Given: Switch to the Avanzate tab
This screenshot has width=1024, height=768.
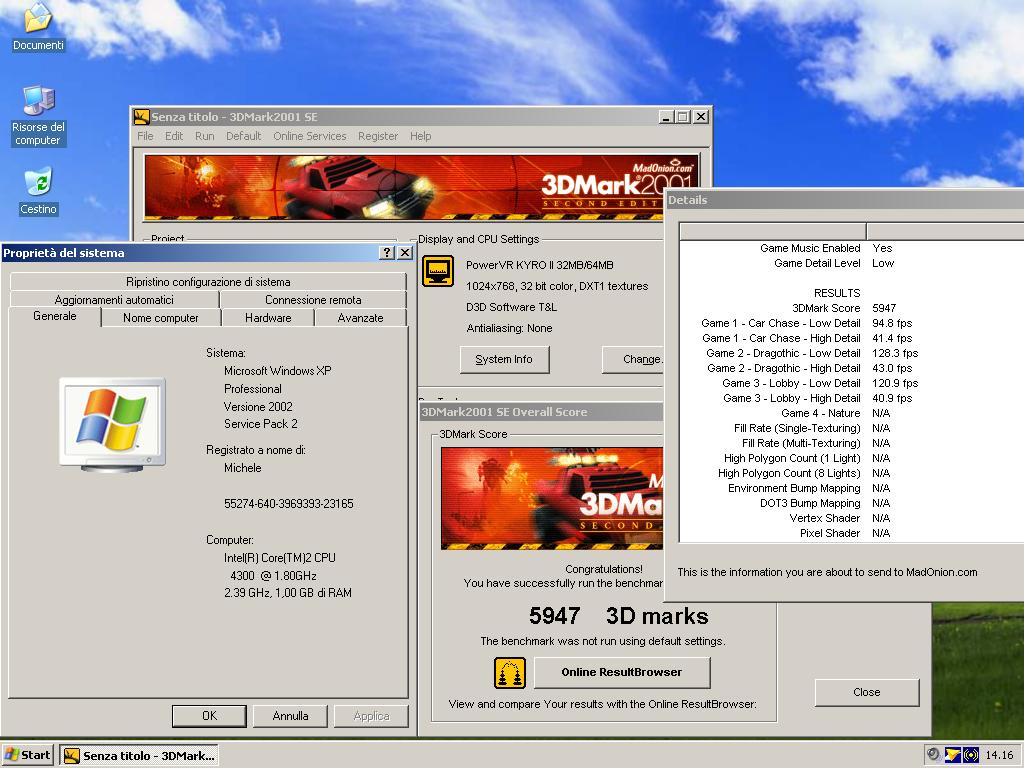Looking at the screenshot, I should pyautogui.click(x=360, y=318).
